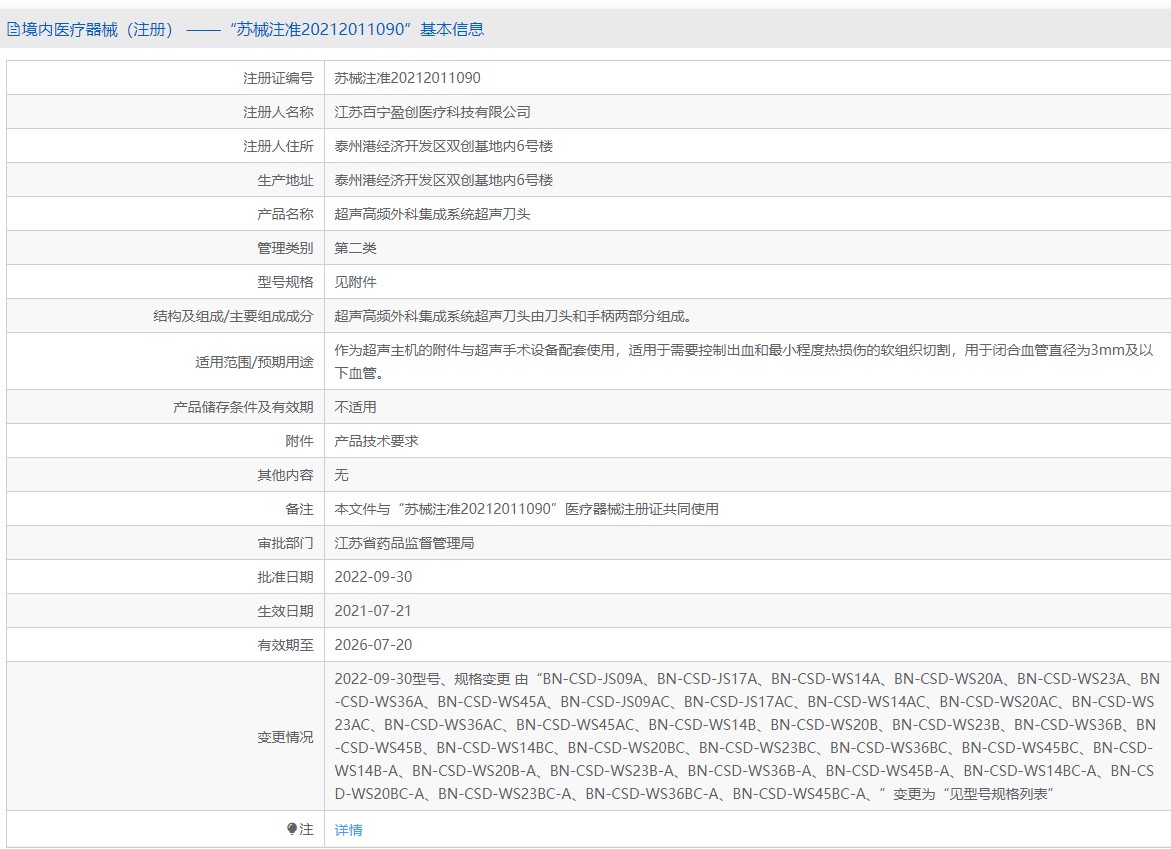Click the 见附件 value
This screenshot has height=849, width=1171.
[355, 282]
